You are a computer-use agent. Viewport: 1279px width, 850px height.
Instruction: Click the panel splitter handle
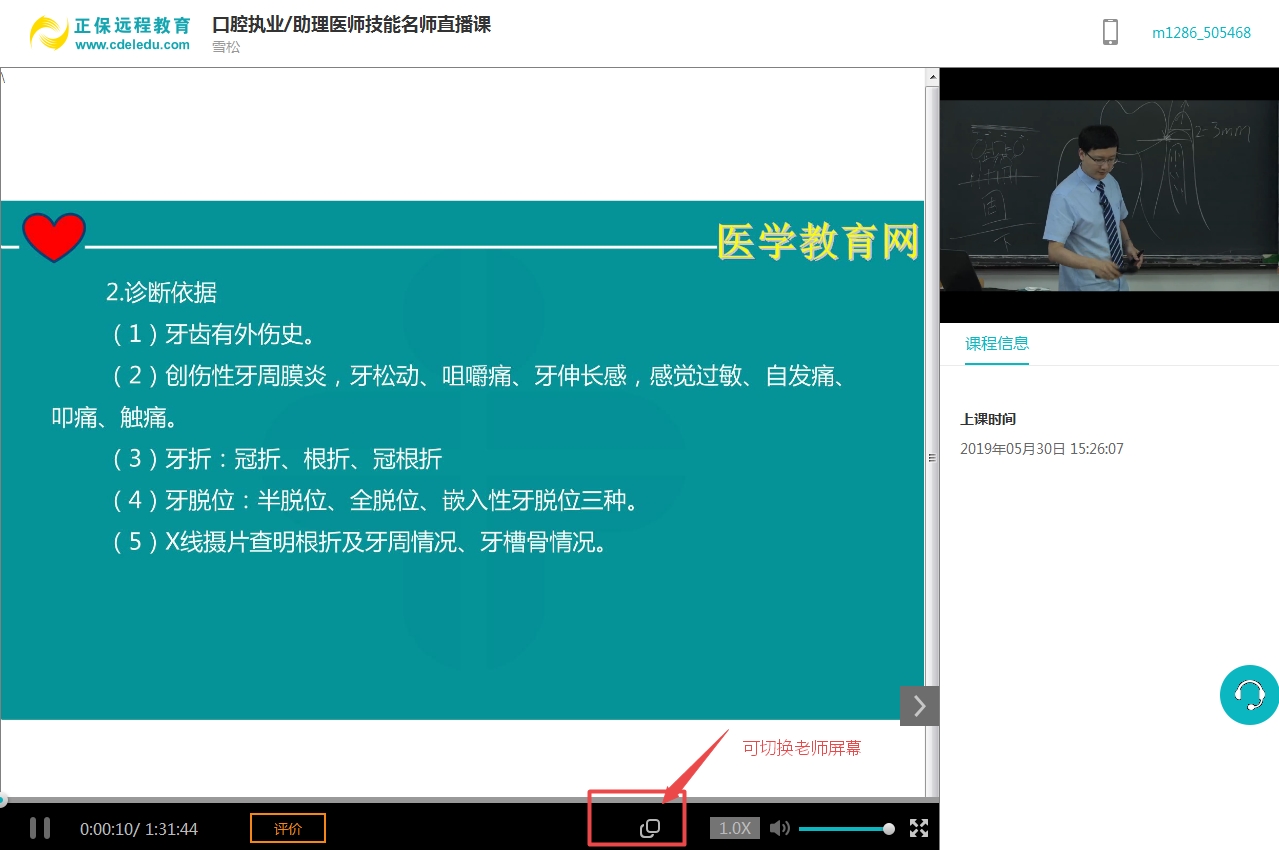933,458
